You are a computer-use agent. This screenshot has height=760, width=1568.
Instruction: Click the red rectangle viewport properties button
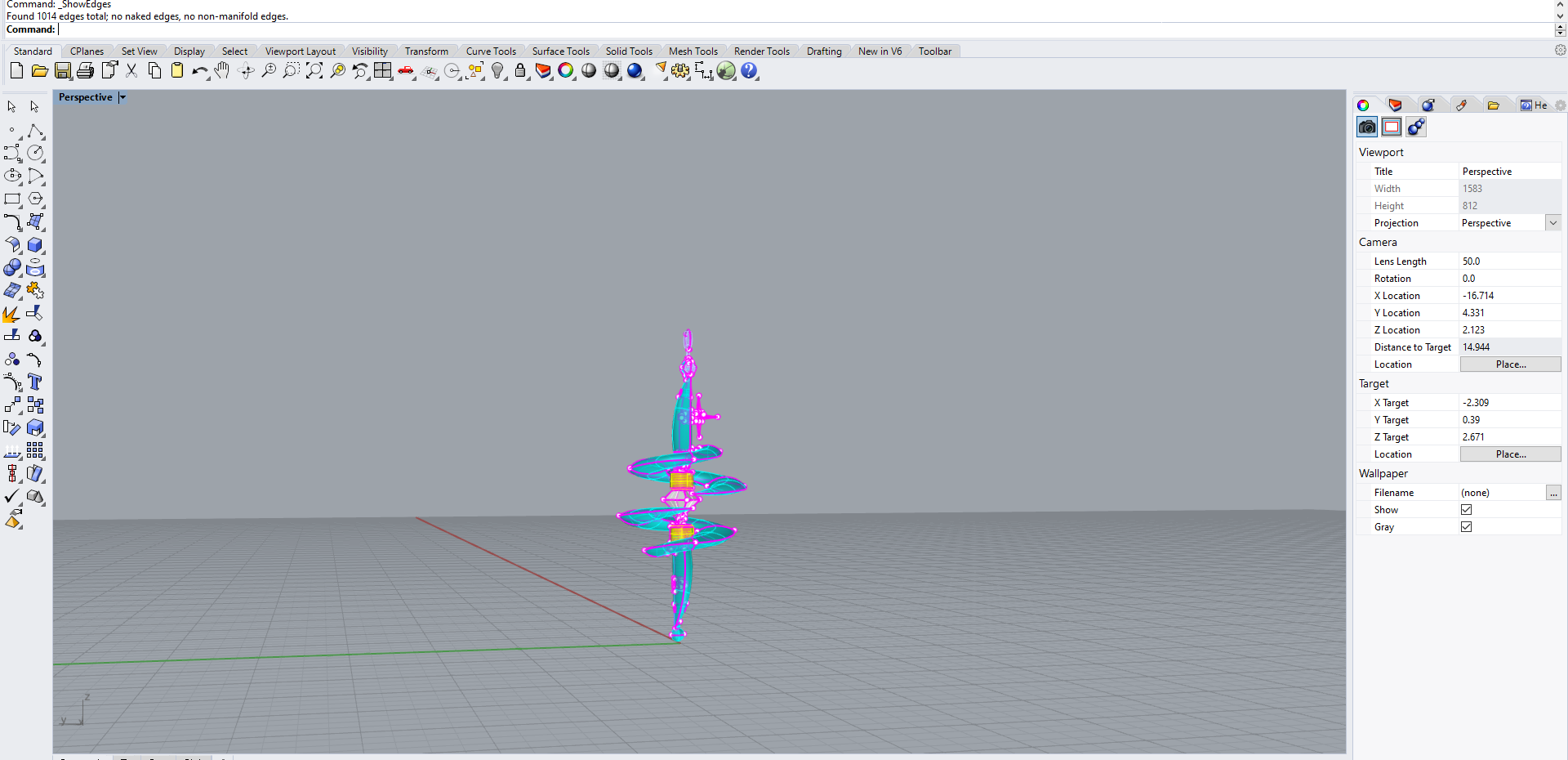(x=1392, y=127)
